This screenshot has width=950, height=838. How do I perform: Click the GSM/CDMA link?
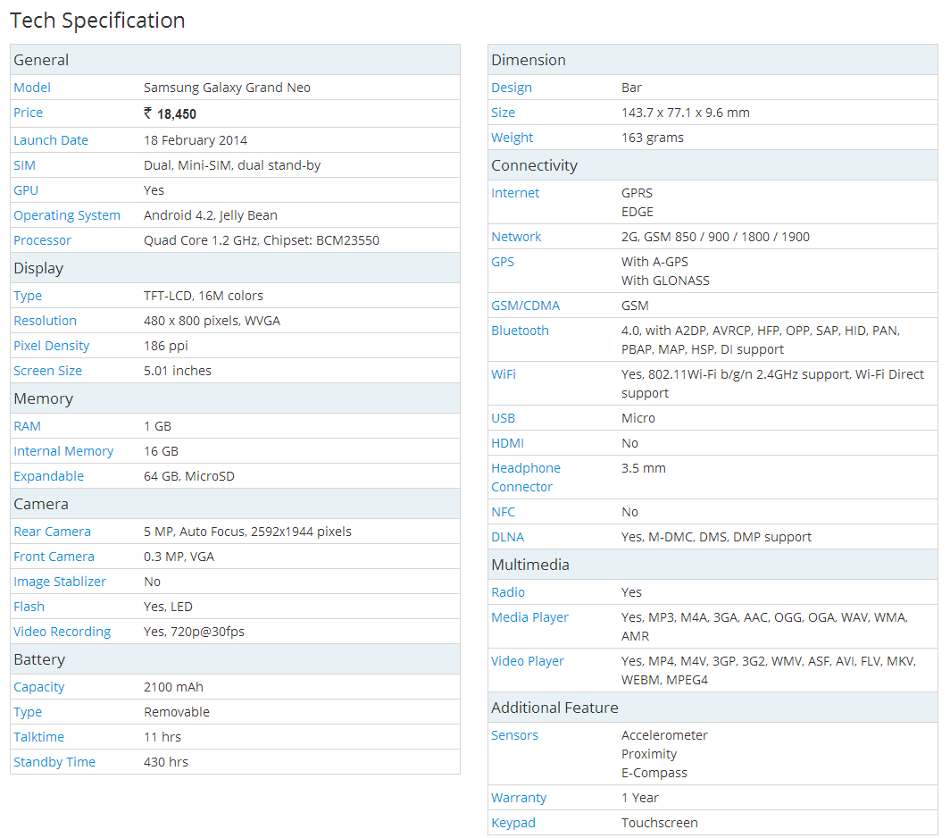pyautogui.click(x=525, y=306)
